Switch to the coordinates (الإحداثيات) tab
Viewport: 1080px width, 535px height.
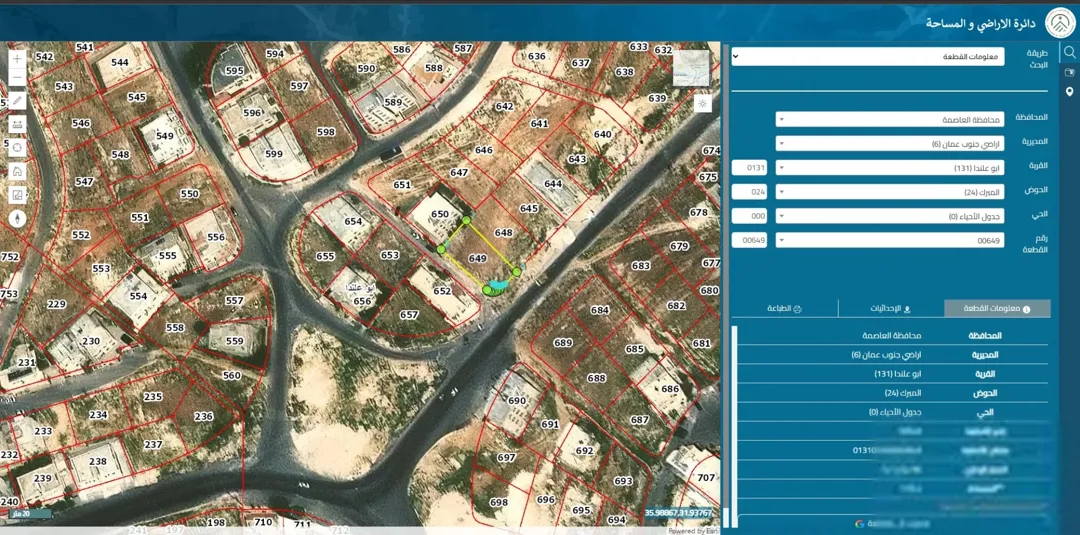[891, 309]
